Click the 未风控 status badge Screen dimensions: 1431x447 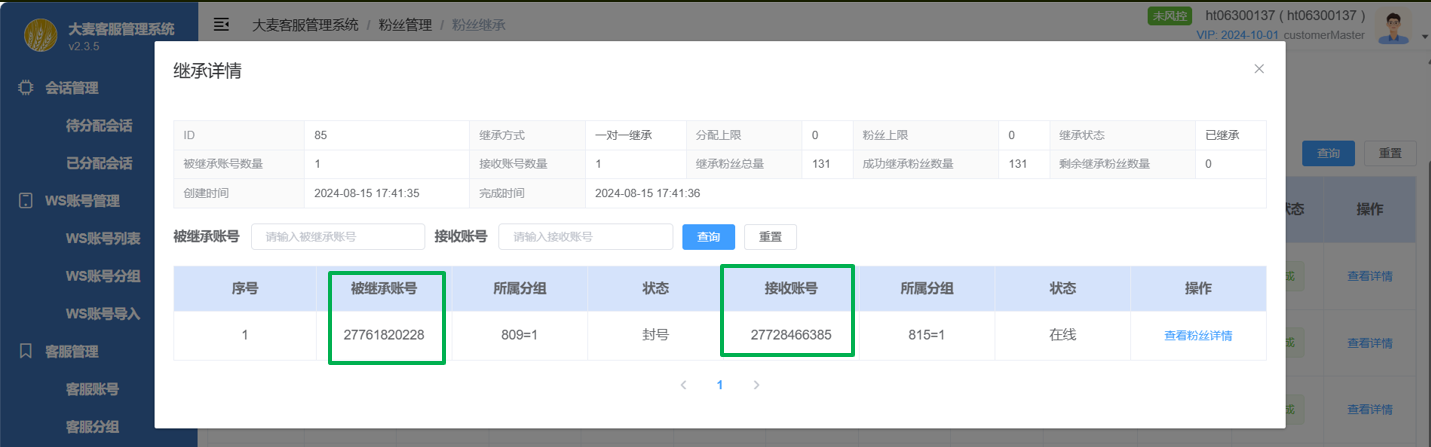tap(1170, 16)
